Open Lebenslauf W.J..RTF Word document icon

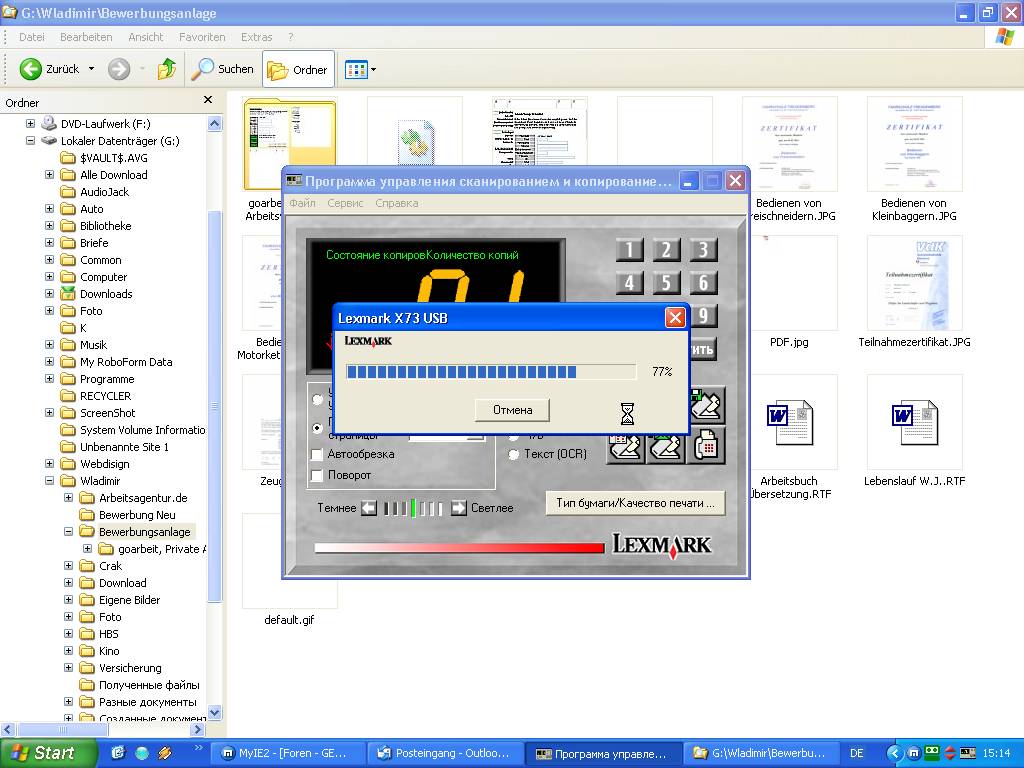pos(914,423)
